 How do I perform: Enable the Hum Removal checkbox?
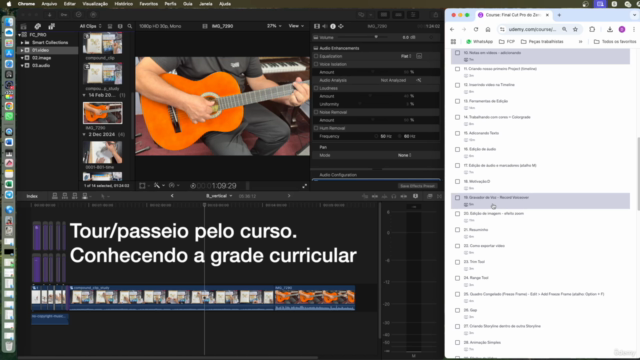[316, 128]
